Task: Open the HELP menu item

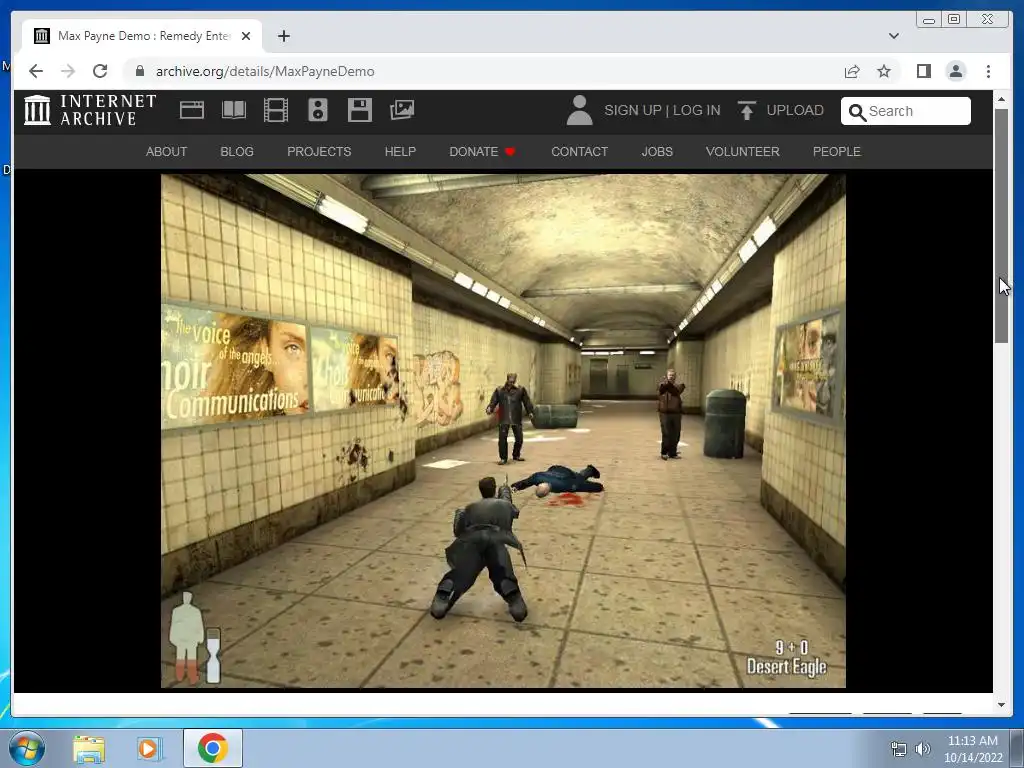Action: [400, 152]
